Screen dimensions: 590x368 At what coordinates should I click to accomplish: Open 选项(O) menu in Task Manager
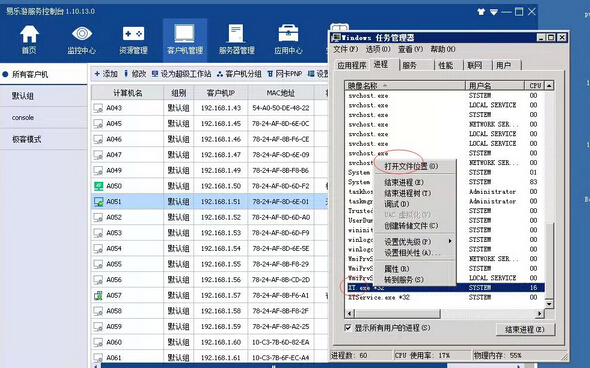378,49
